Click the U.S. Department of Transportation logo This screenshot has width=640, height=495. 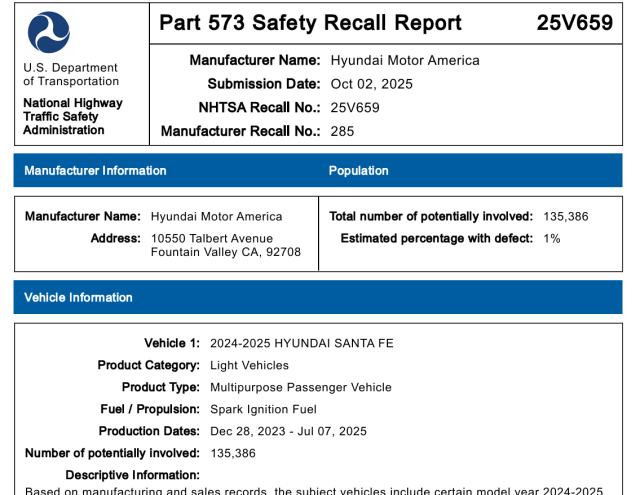coord(49,33)
